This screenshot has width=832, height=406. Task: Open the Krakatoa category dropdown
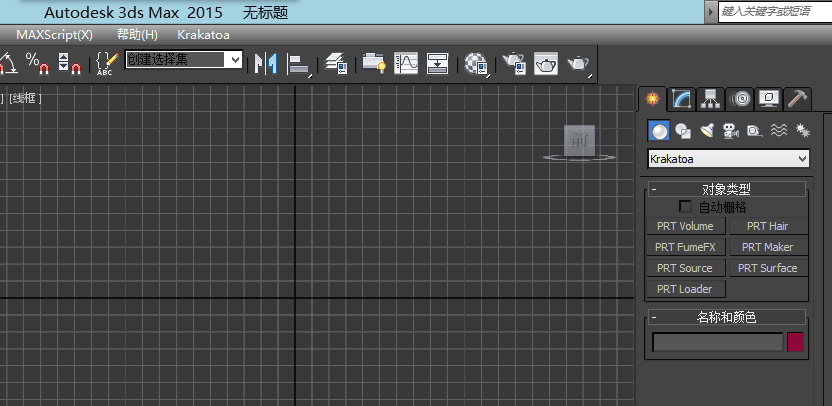point(729,159)
